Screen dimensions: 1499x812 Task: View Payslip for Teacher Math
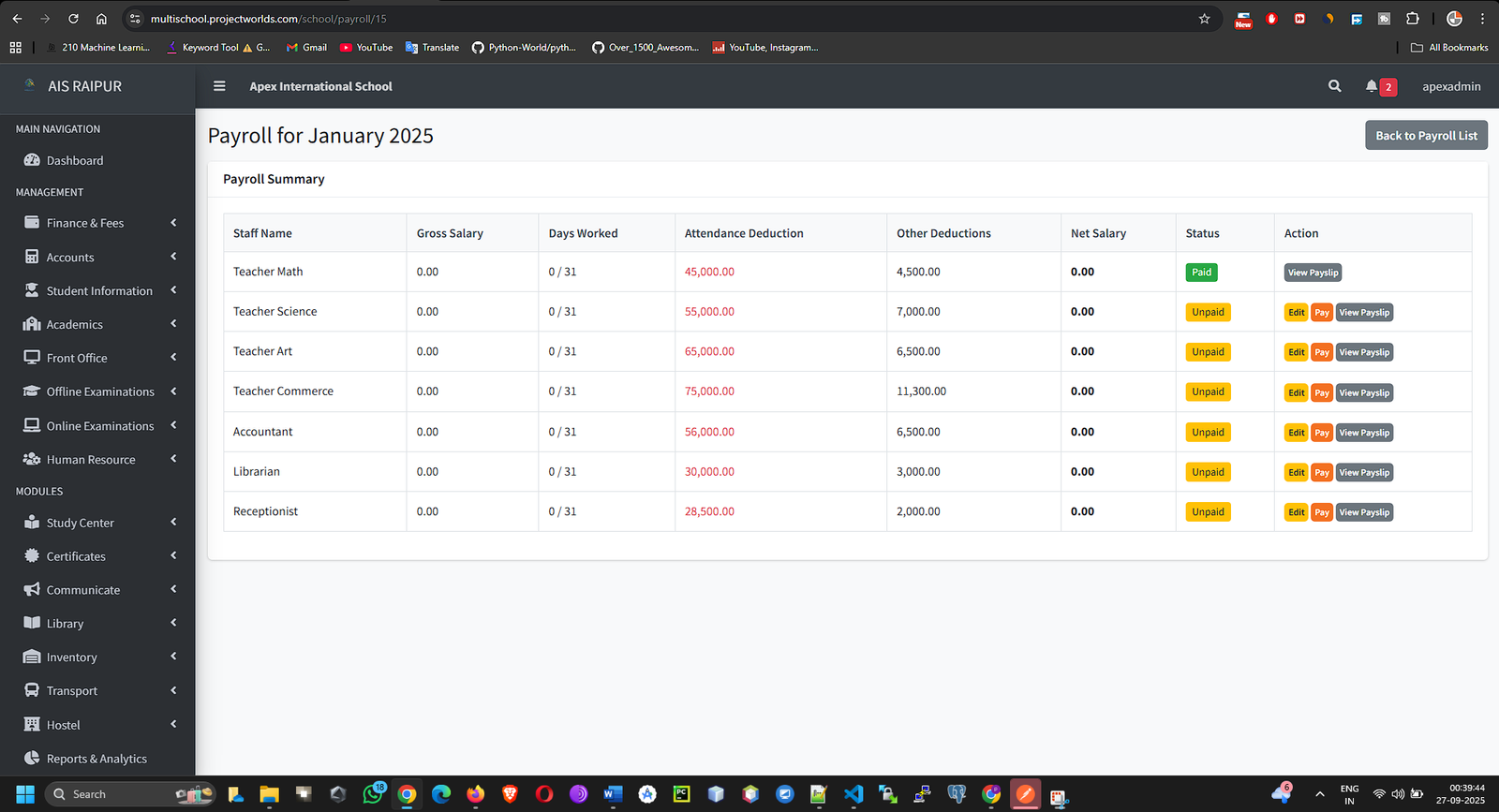click(x=1313, y=273)
